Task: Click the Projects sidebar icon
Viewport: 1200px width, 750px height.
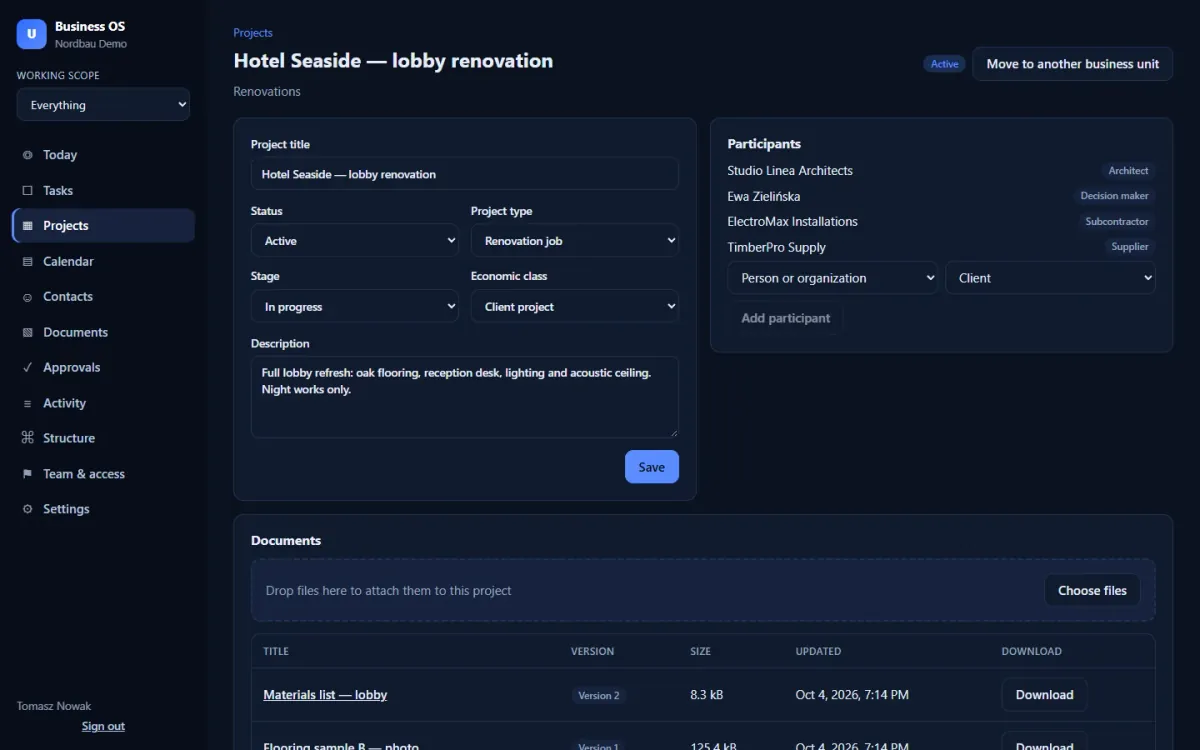Action: [x=27, y=226]
